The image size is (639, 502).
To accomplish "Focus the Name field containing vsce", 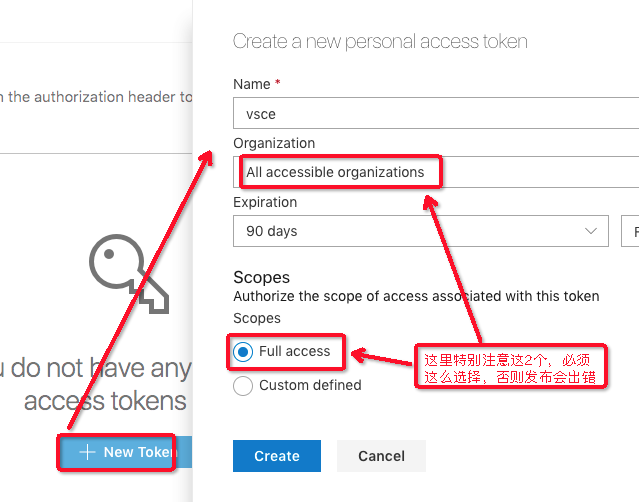I will [x=436, y=114].
